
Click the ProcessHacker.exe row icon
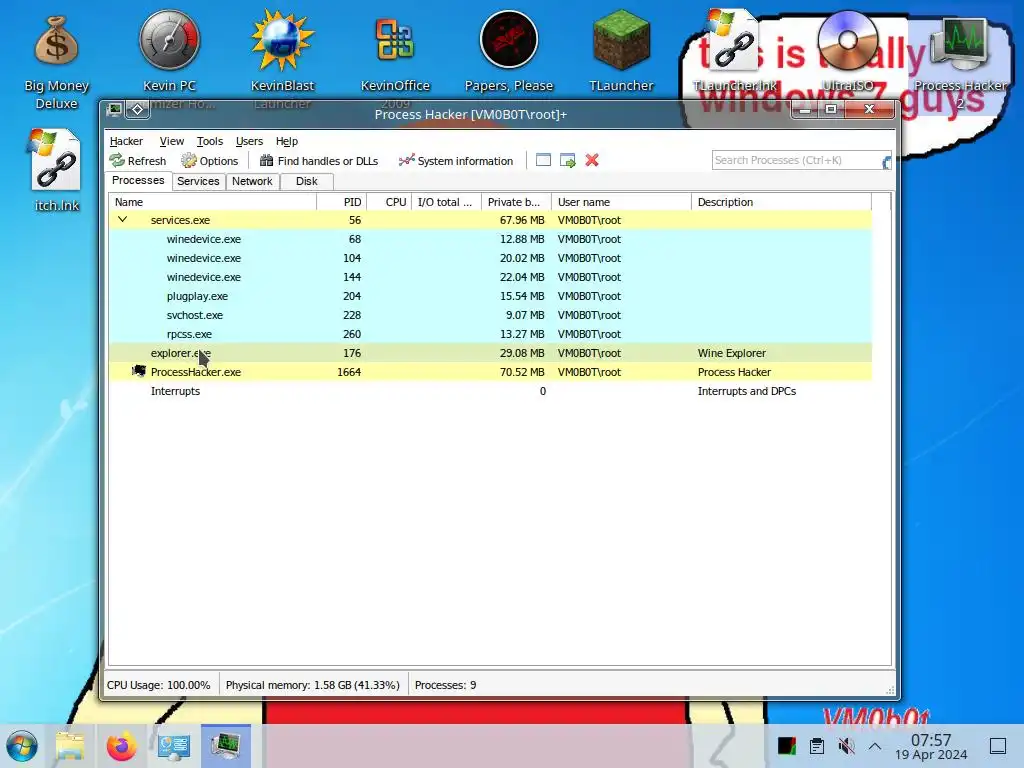[x=138, y=372]
